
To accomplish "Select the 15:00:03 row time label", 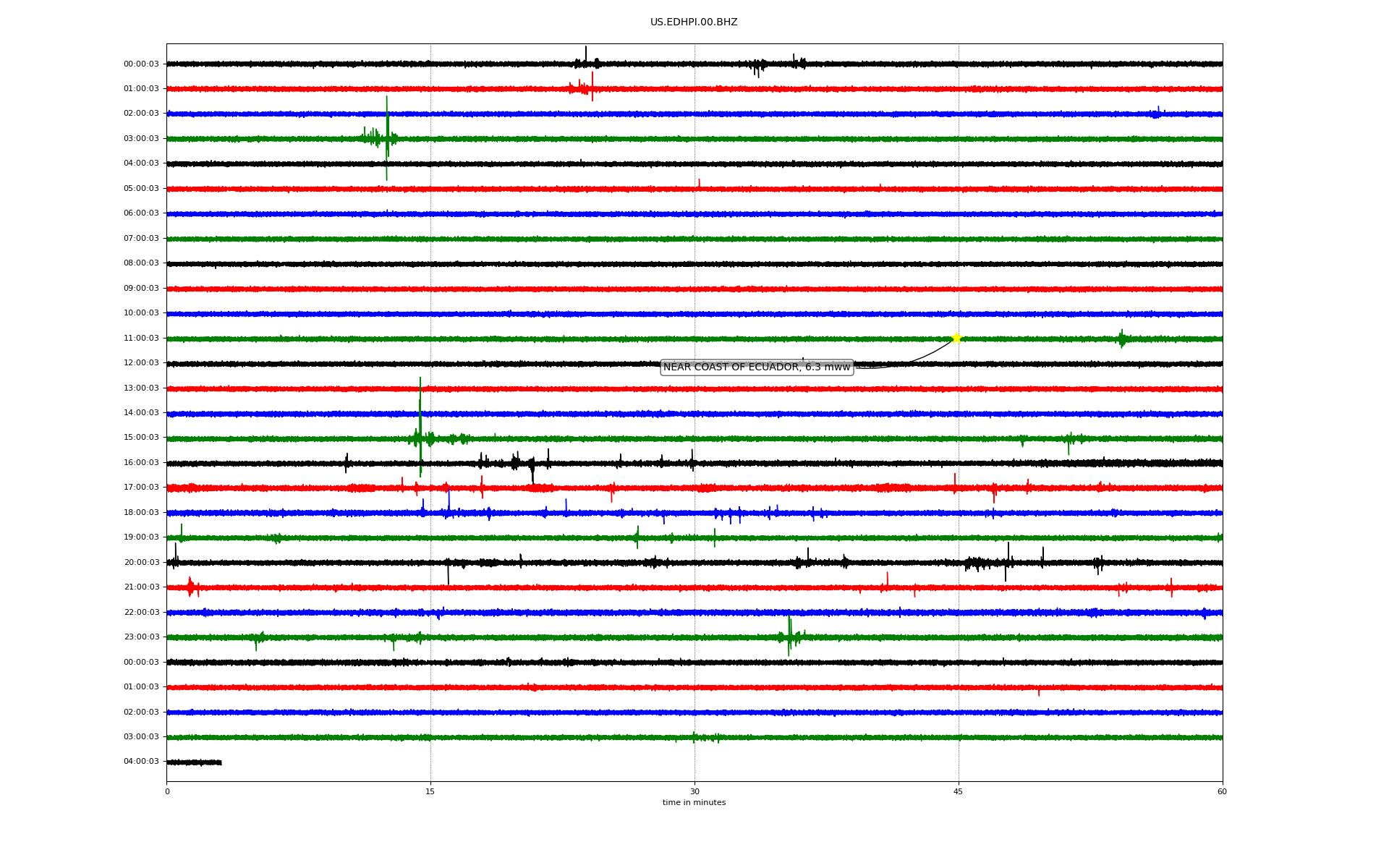I will (x=141, y=438).
